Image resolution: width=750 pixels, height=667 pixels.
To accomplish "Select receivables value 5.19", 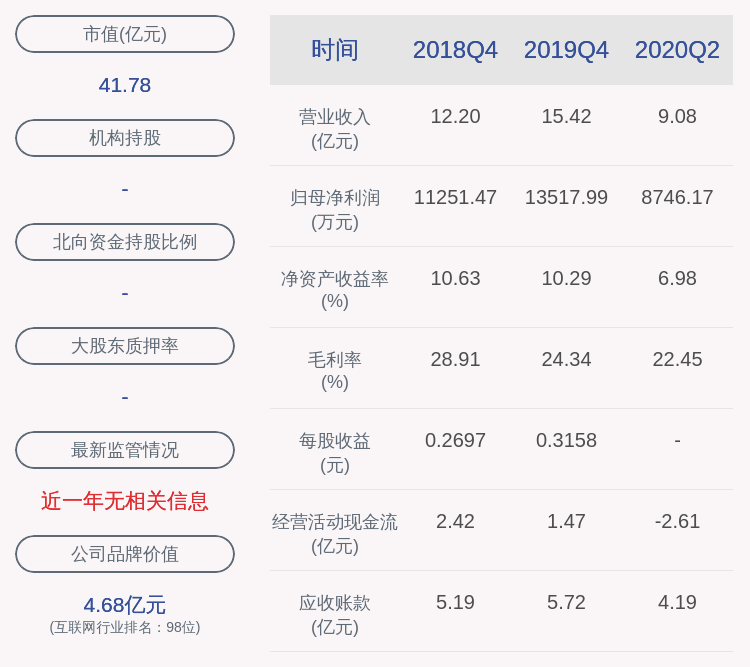I will [x=455, y=602].
